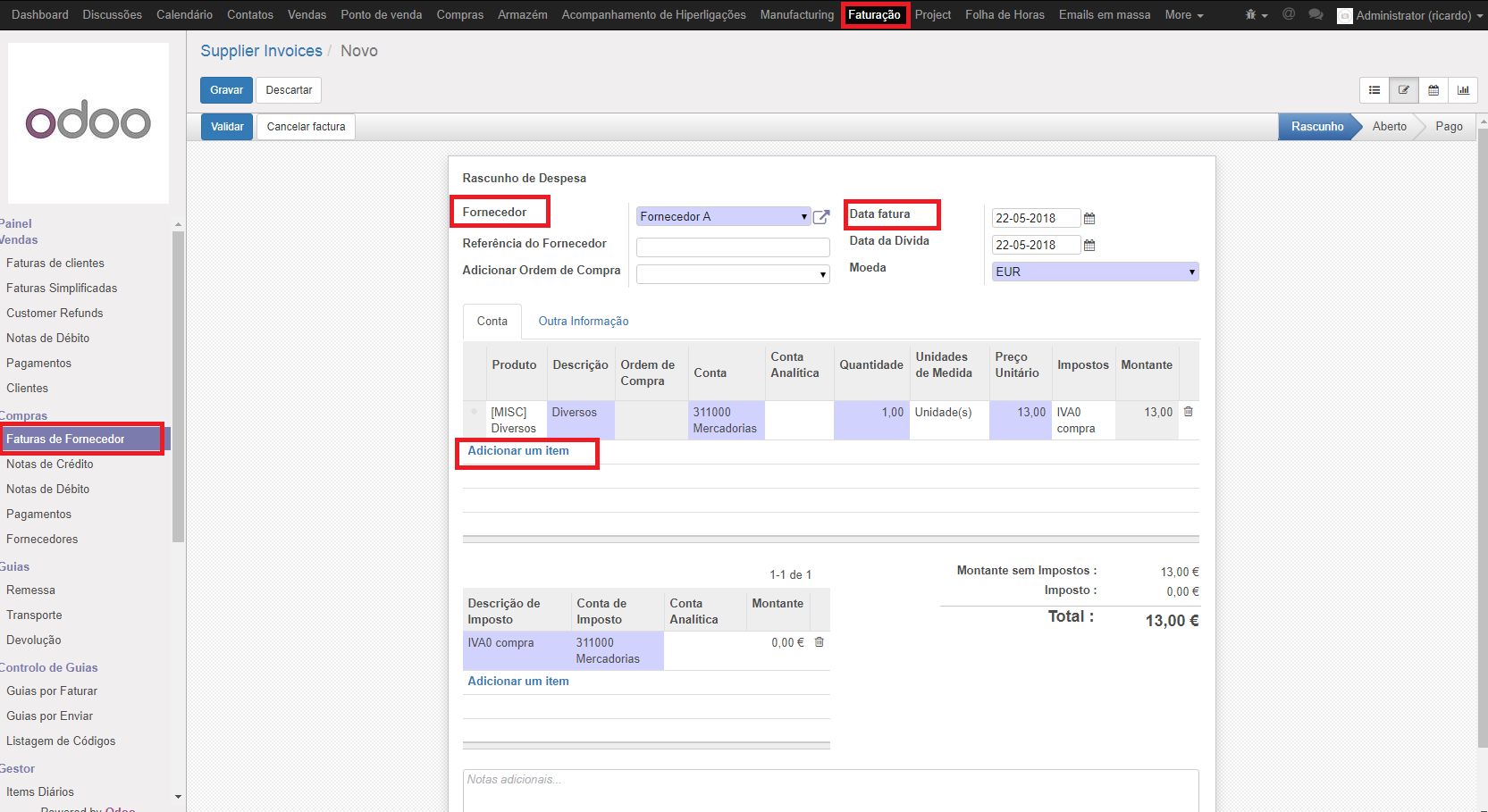Viewport: 1488px width, 812px height.
Task: Open the graph view icon
Action: coord(1464,90)
